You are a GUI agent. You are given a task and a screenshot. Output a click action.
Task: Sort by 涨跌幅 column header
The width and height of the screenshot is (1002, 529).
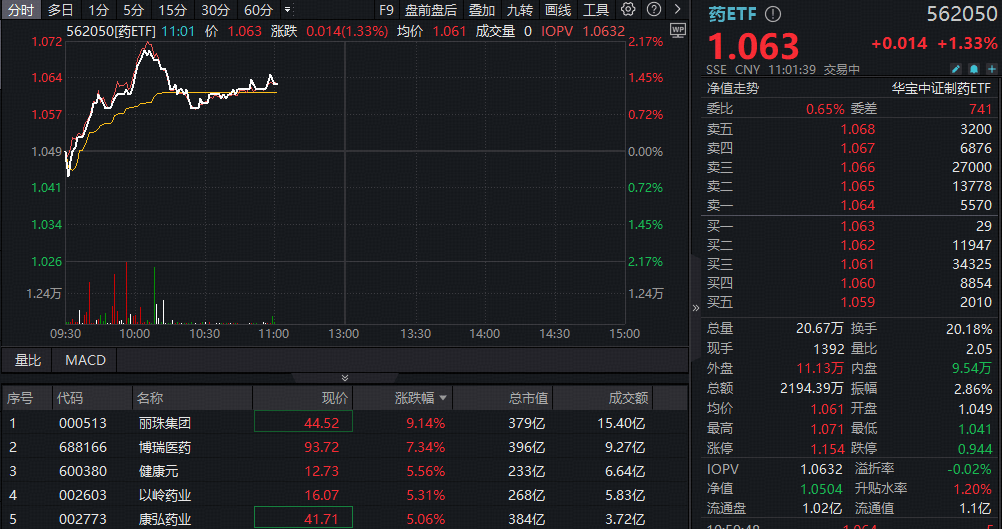coord(420,398)
